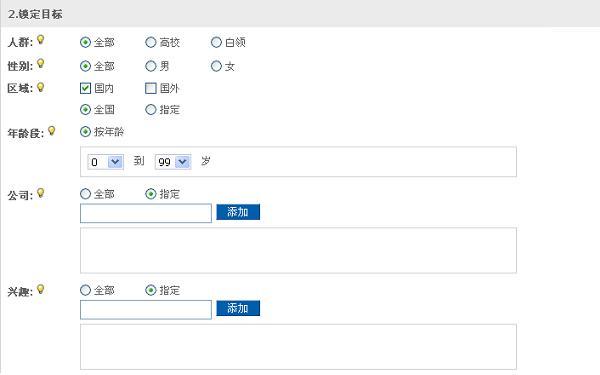Check the 国外 checkbox
Viewport: 600px width, 375px height.
click(x=151, y=88)
